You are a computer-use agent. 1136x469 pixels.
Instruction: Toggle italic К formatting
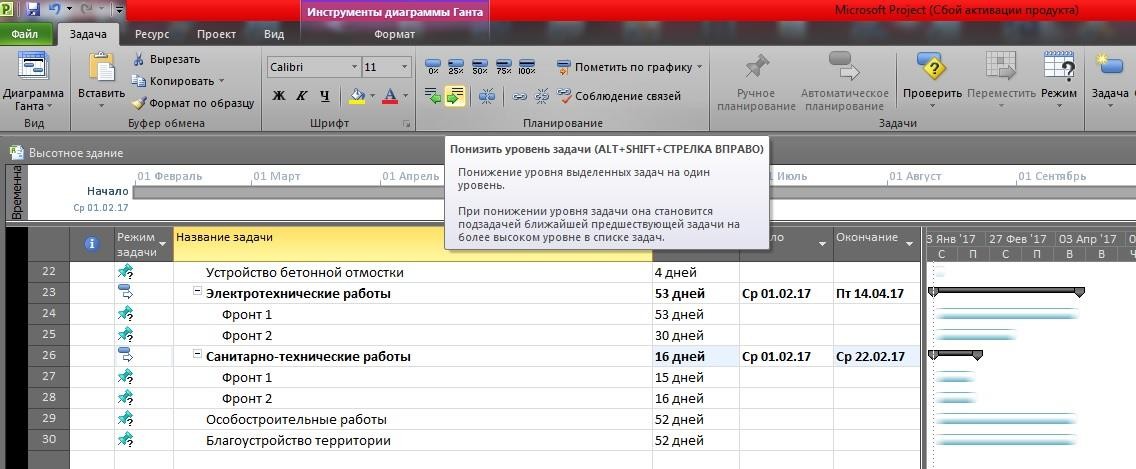(301, 96)
